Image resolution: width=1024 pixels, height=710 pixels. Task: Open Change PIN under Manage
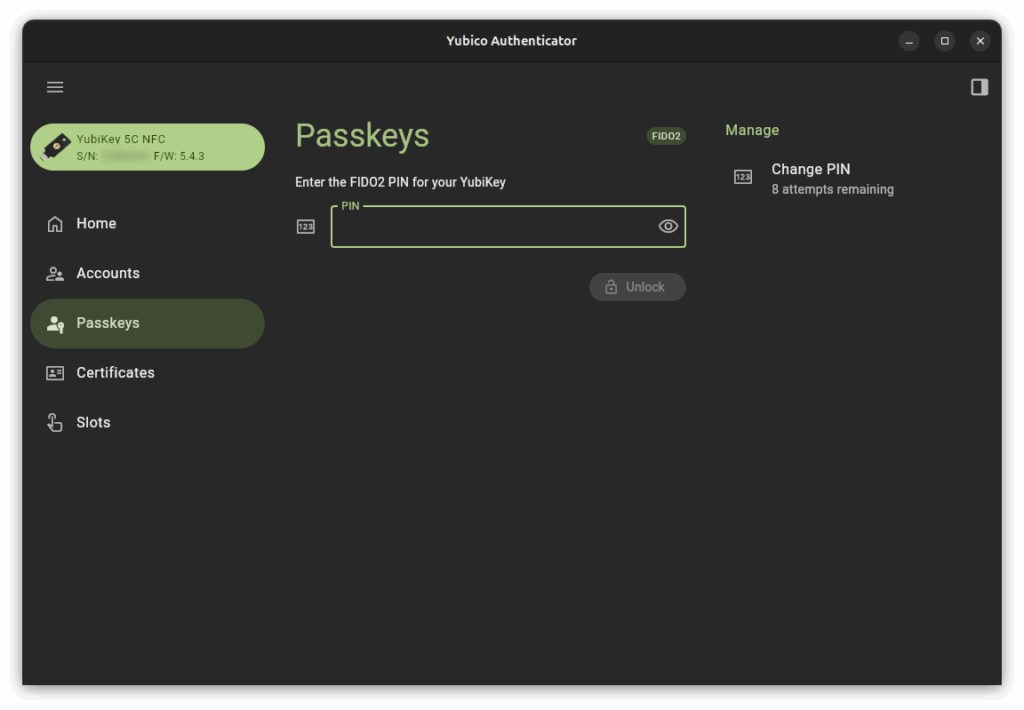tap(810, 170)
